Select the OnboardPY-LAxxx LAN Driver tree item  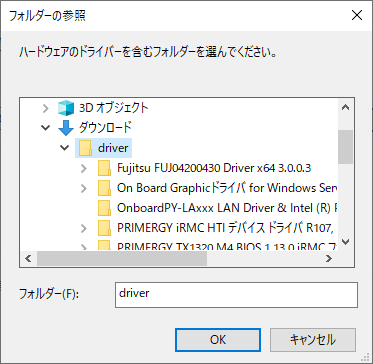(x=218, y=208)
